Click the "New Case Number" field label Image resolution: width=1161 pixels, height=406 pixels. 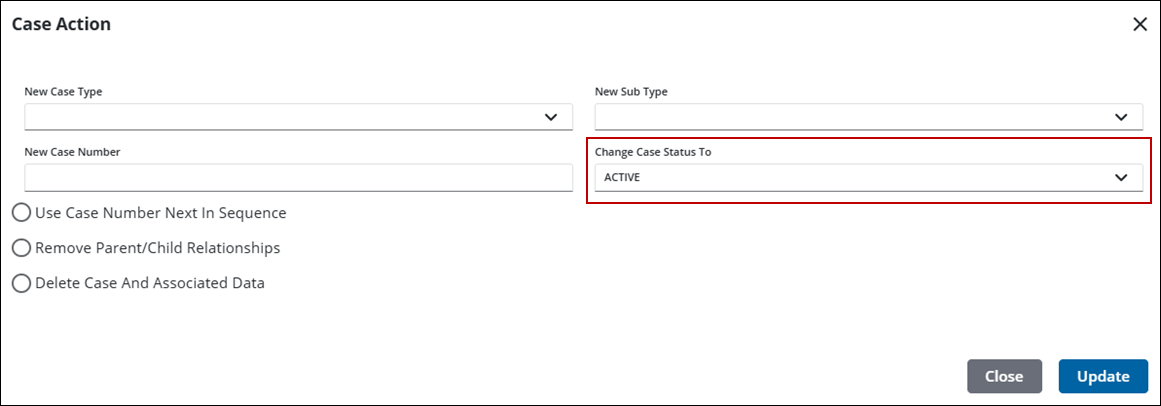(x=70, y=152)
